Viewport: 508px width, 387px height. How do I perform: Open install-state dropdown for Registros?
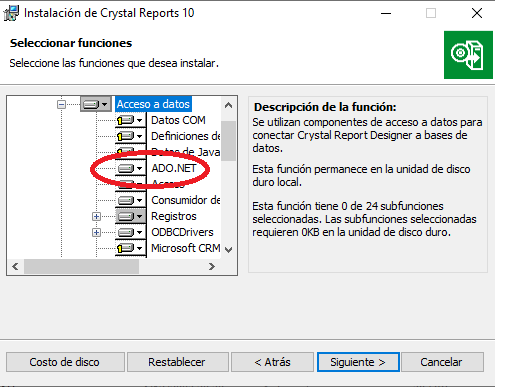pos(131,216)
